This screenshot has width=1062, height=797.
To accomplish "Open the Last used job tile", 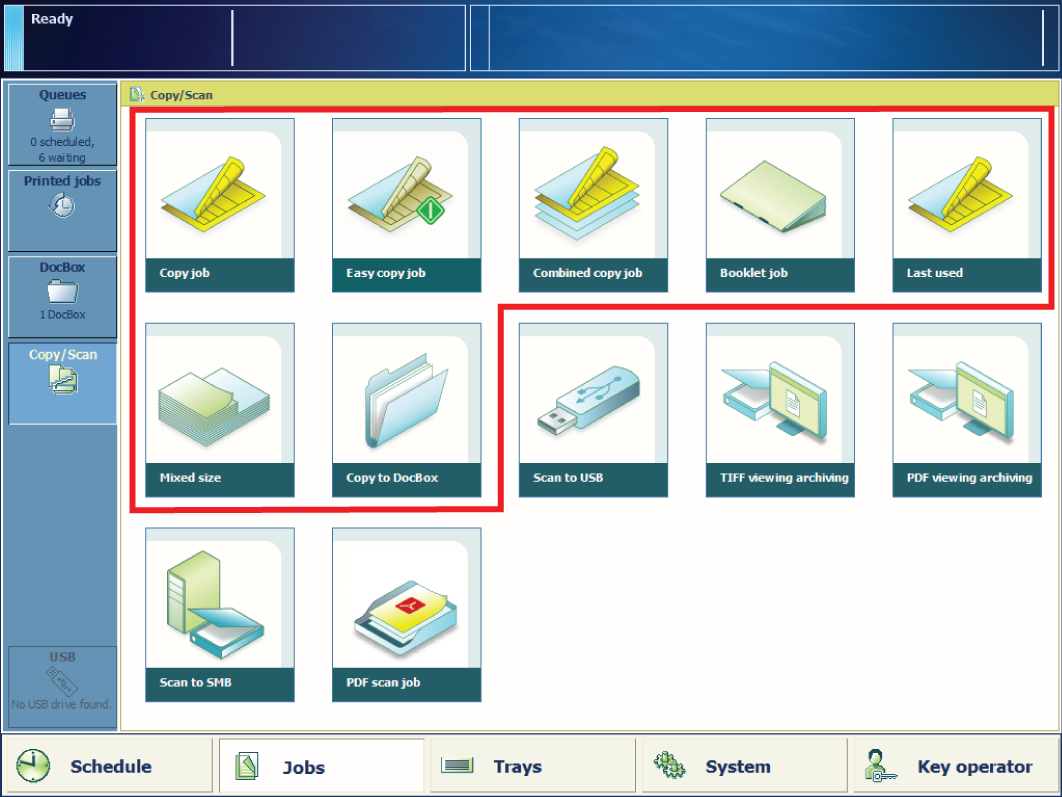I will coord(967,205).
